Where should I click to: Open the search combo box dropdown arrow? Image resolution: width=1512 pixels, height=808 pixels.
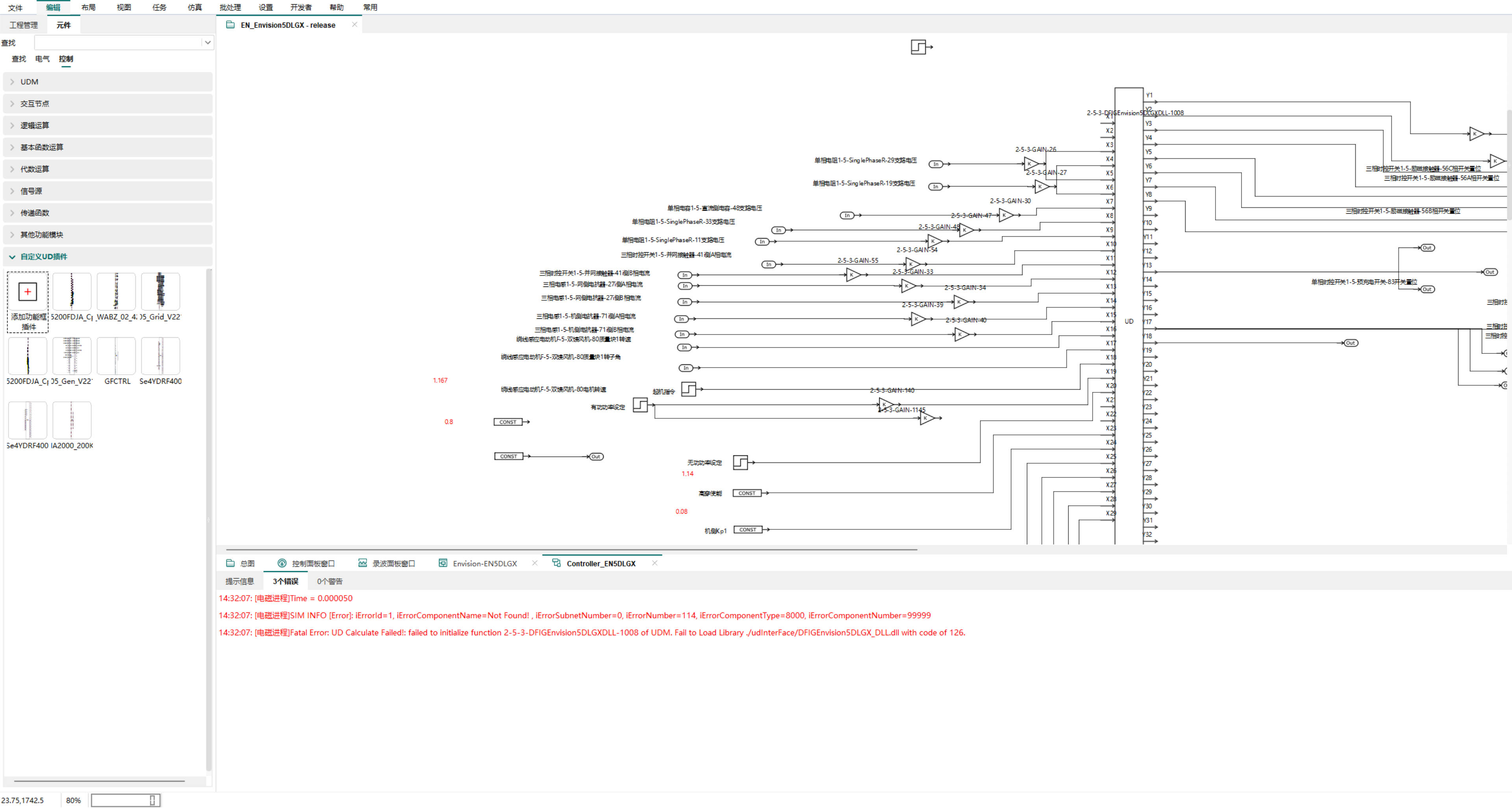point(207,42)
